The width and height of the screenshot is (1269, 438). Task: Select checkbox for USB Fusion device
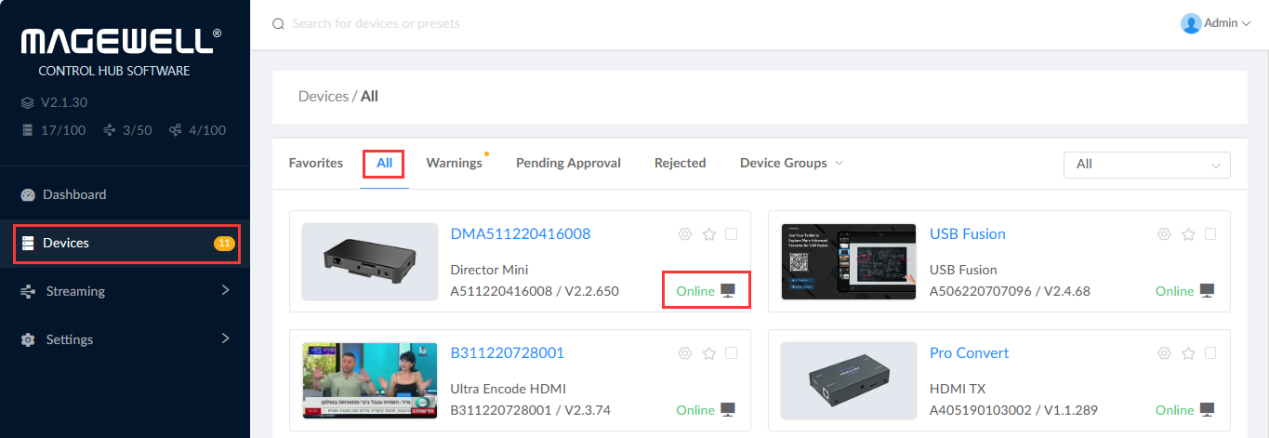pos(1210,234)
